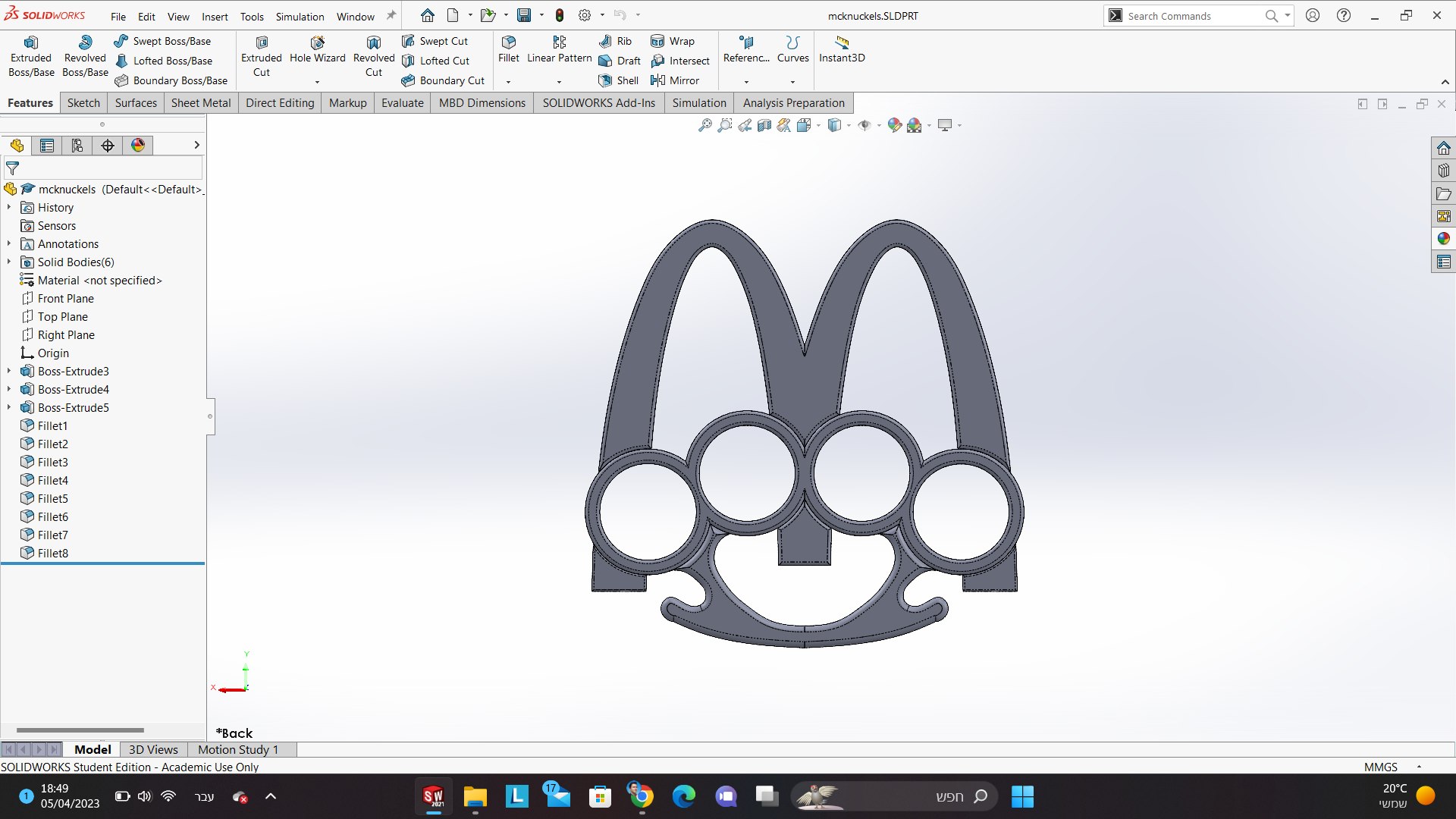1456x819 pixels.
Task: Open the Insert menu
Action: pos(215,17)
